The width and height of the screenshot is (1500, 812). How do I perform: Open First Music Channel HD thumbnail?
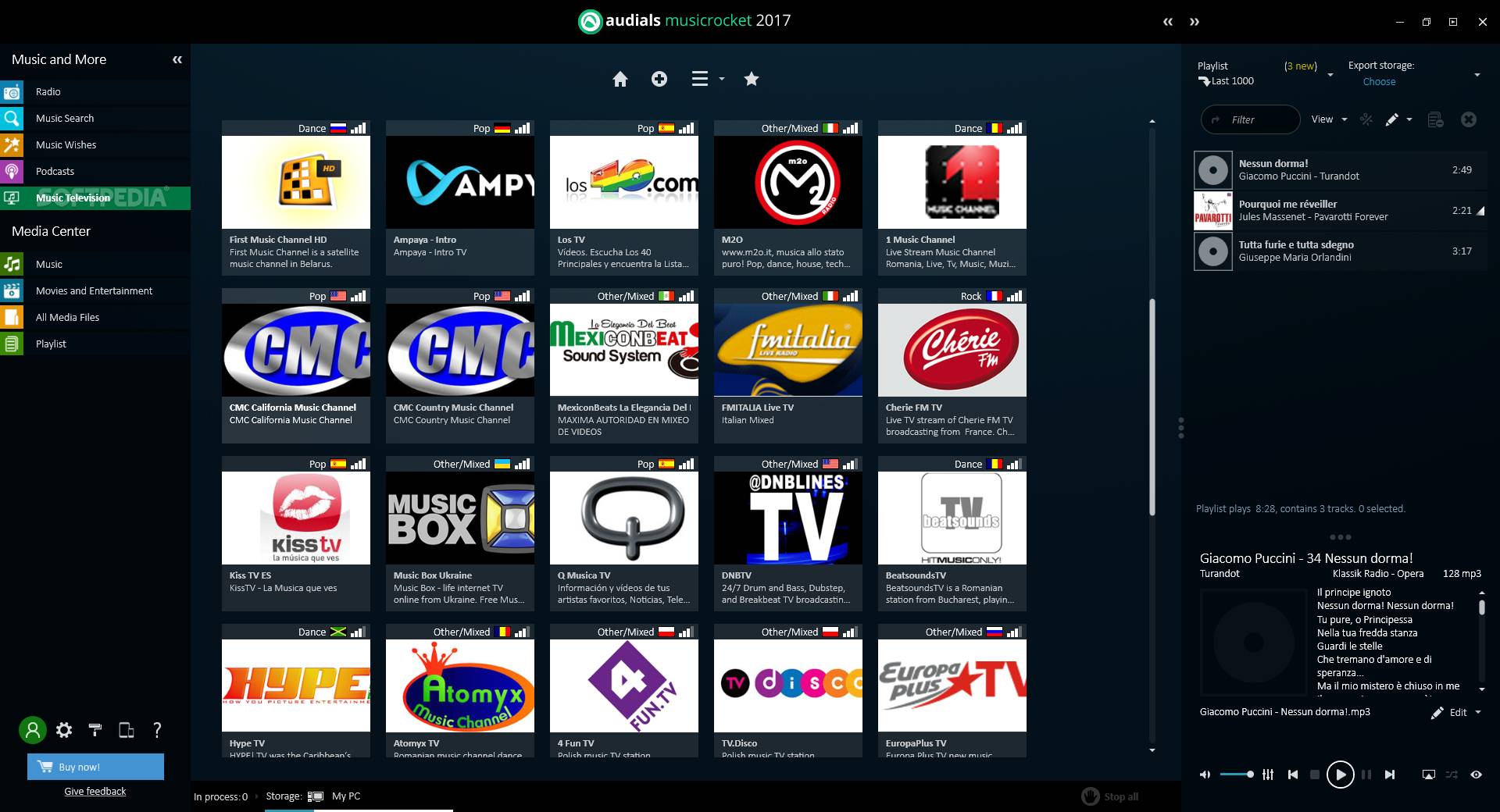click(x=296, y=182)
